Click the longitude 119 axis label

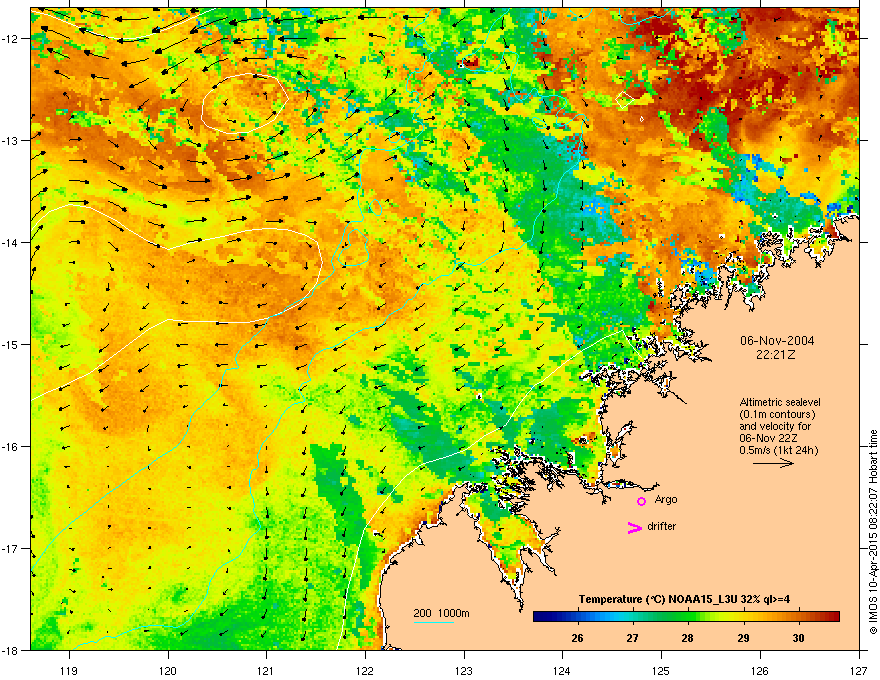(x=69, y=670)
